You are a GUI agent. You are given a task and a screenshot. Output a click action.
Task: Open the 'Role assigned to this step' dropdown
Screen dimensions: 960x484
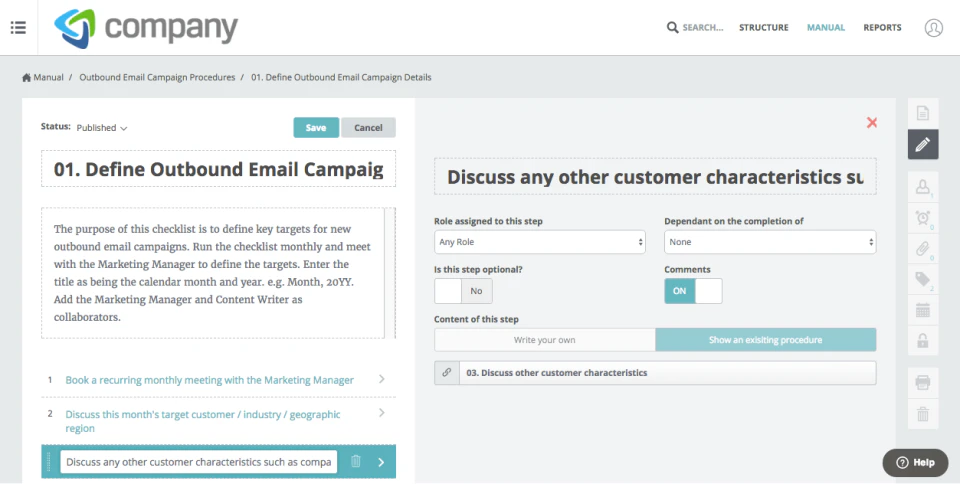coord(541,242)
